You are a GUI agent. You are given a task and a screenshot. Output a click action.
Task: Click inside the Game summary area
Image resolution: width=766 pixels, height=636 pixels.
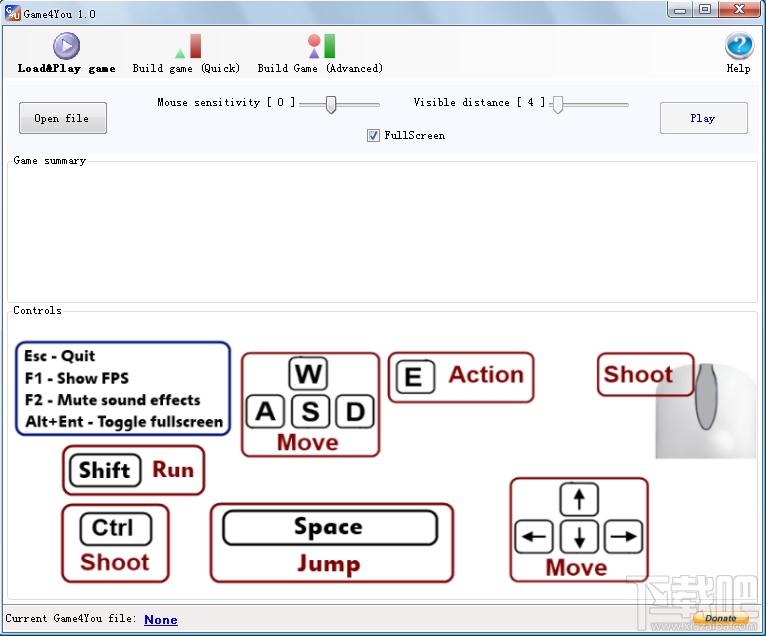(383, 232)
